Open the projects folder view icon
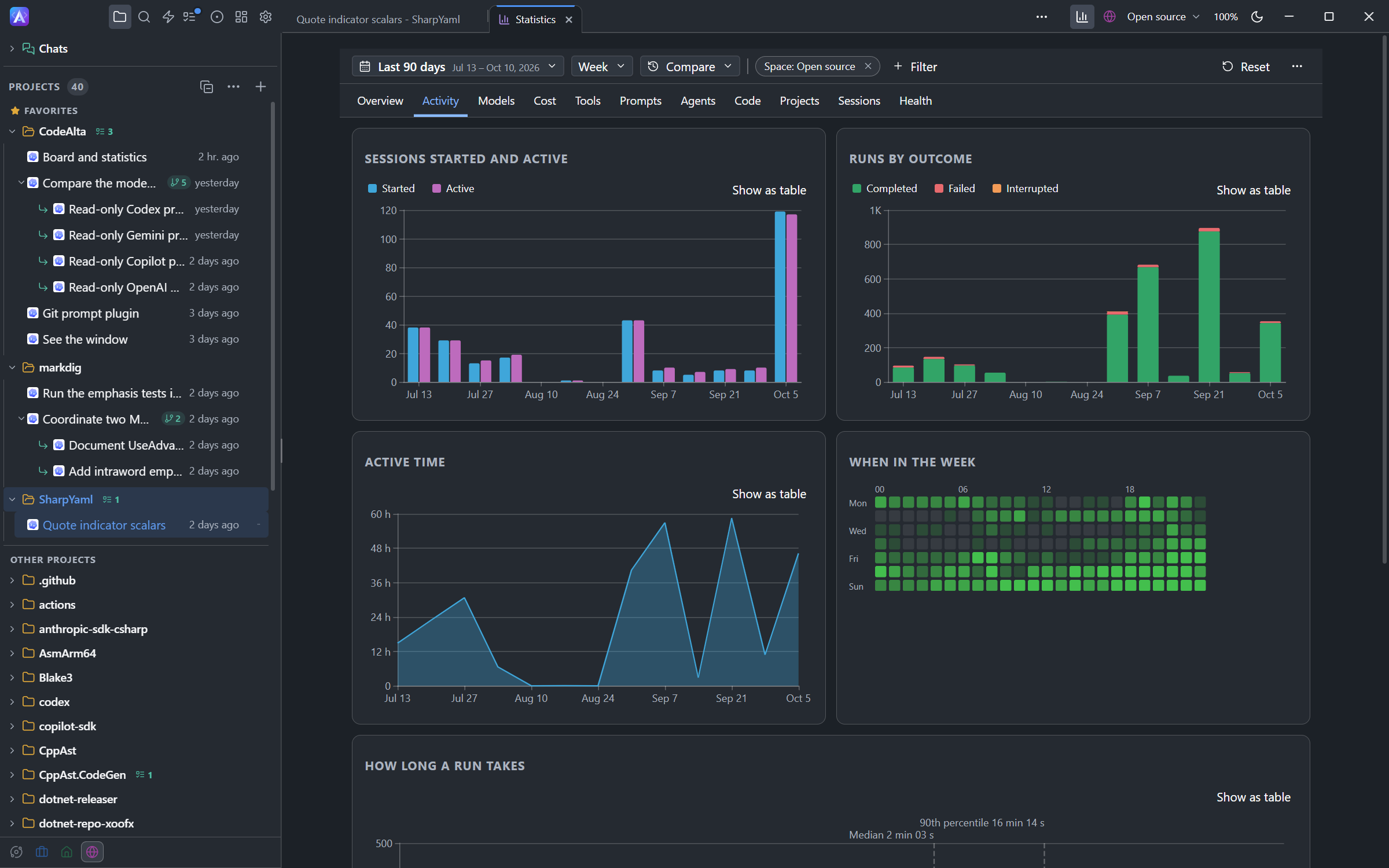Screen dimensions: 1389x868 [x=120, y=17]
